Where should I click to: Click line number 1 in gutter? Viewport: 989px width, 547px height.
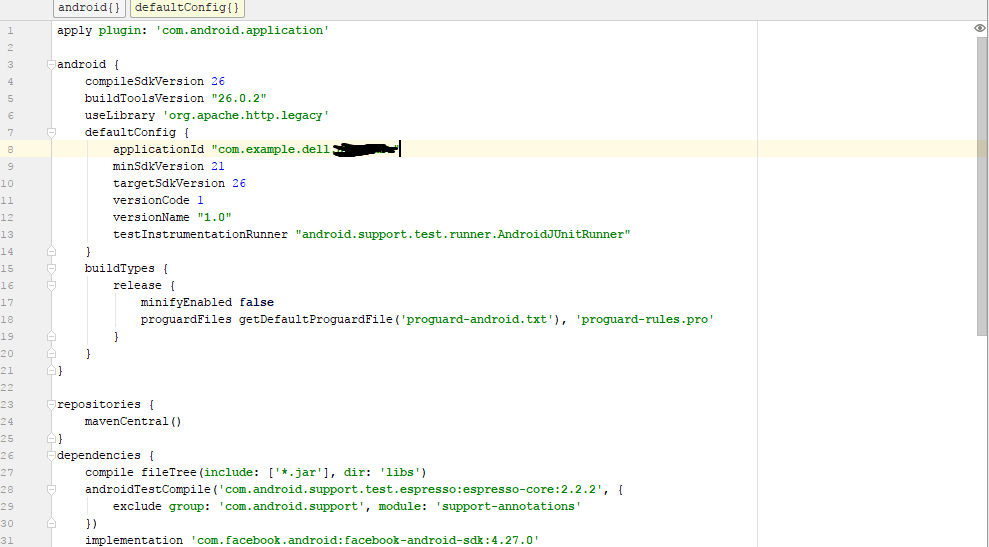10,30
